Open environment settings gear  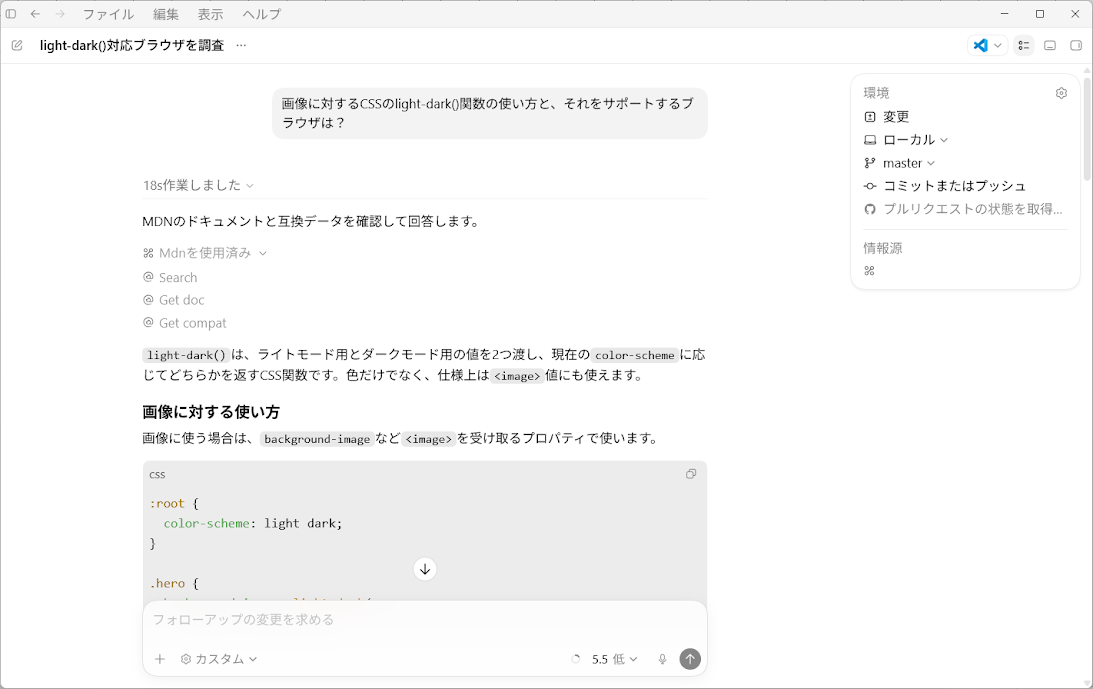tap(1061, 93)
